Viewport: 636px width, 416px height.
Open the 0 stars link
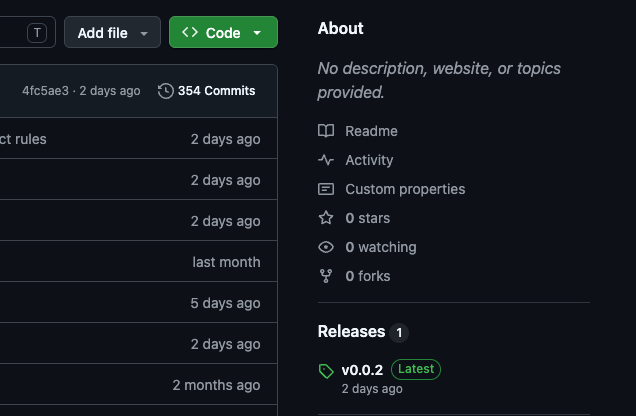tap(368, 218)
